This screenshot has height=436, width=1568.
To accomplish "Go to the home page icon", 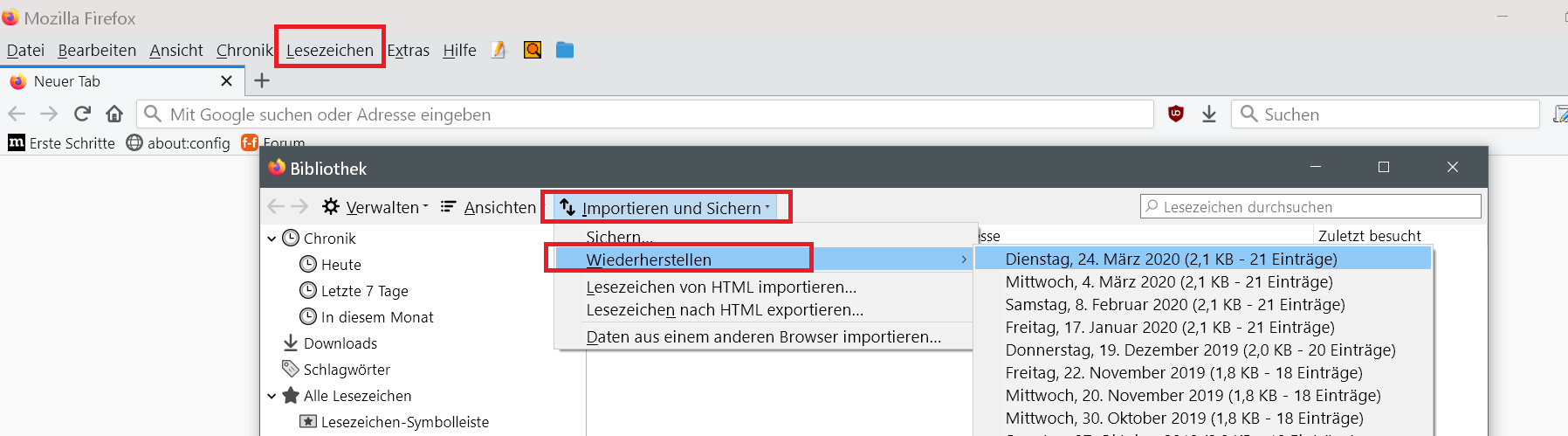I will (x=114, y=114).
